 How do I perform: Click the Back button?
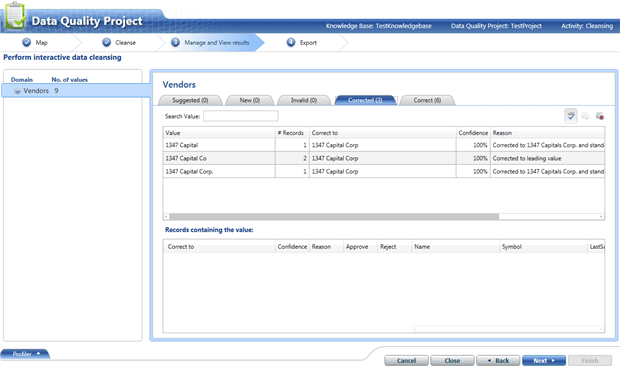498,360
